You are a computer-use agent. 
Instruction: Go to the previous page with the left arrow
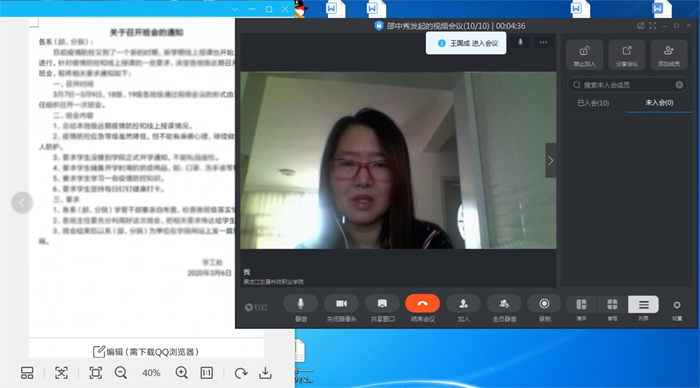point(22,203)
